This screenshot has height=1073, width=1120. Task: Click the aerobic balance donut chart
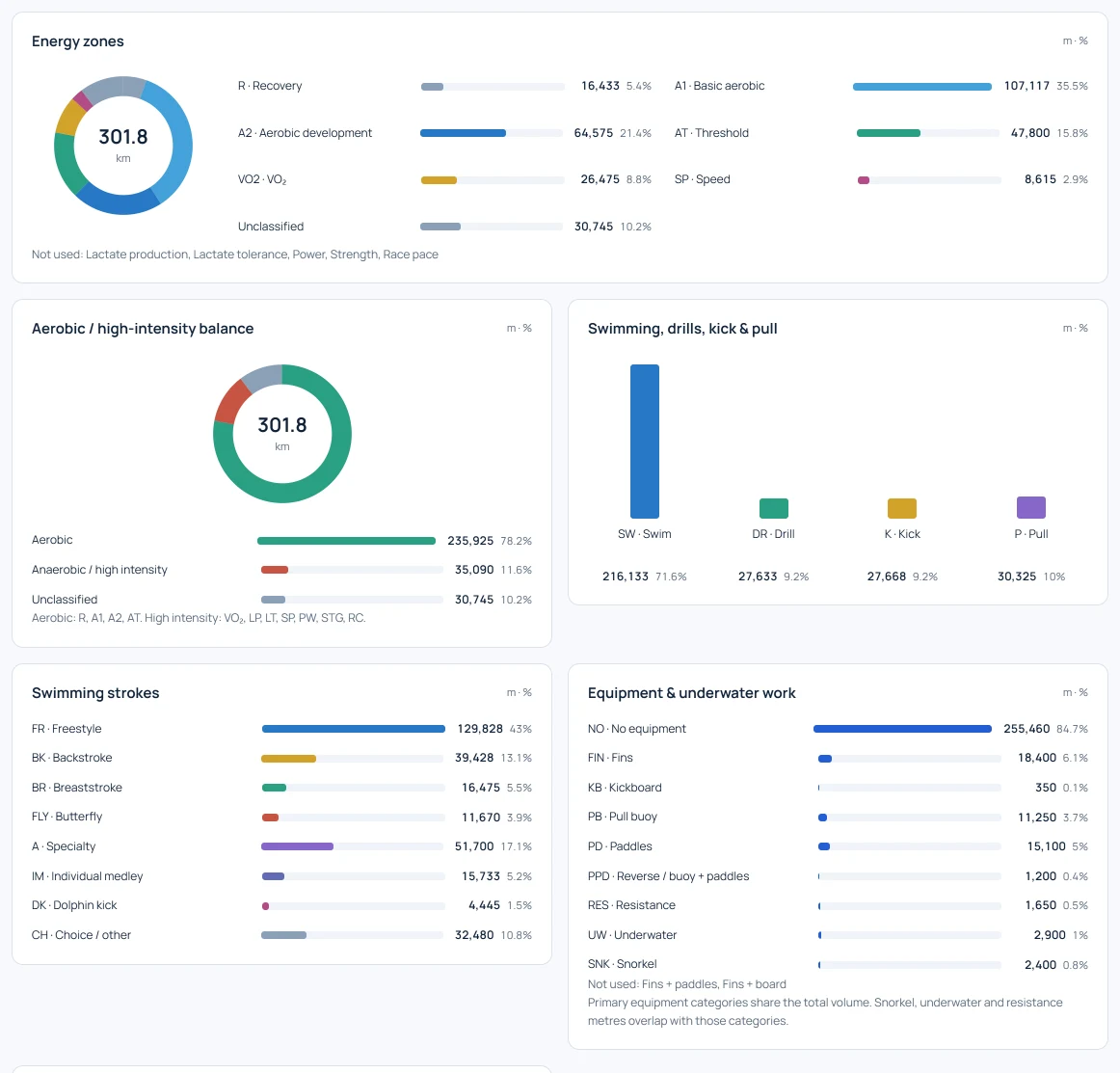282,434
